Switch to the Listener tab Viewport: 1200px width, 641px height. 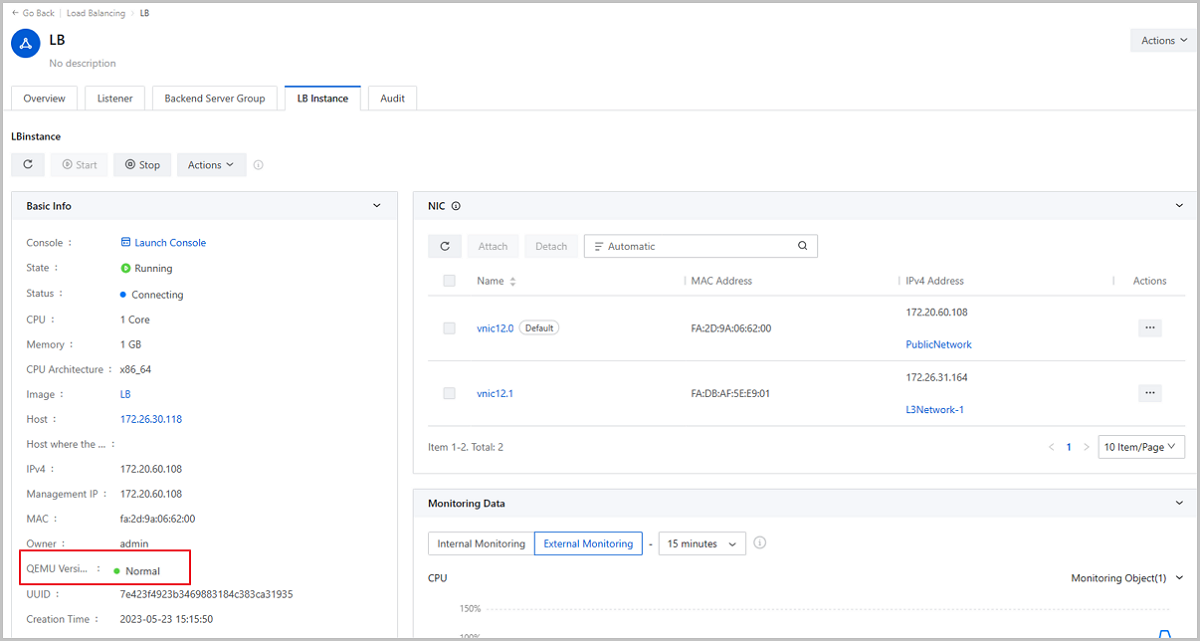(x=115, y=98)
